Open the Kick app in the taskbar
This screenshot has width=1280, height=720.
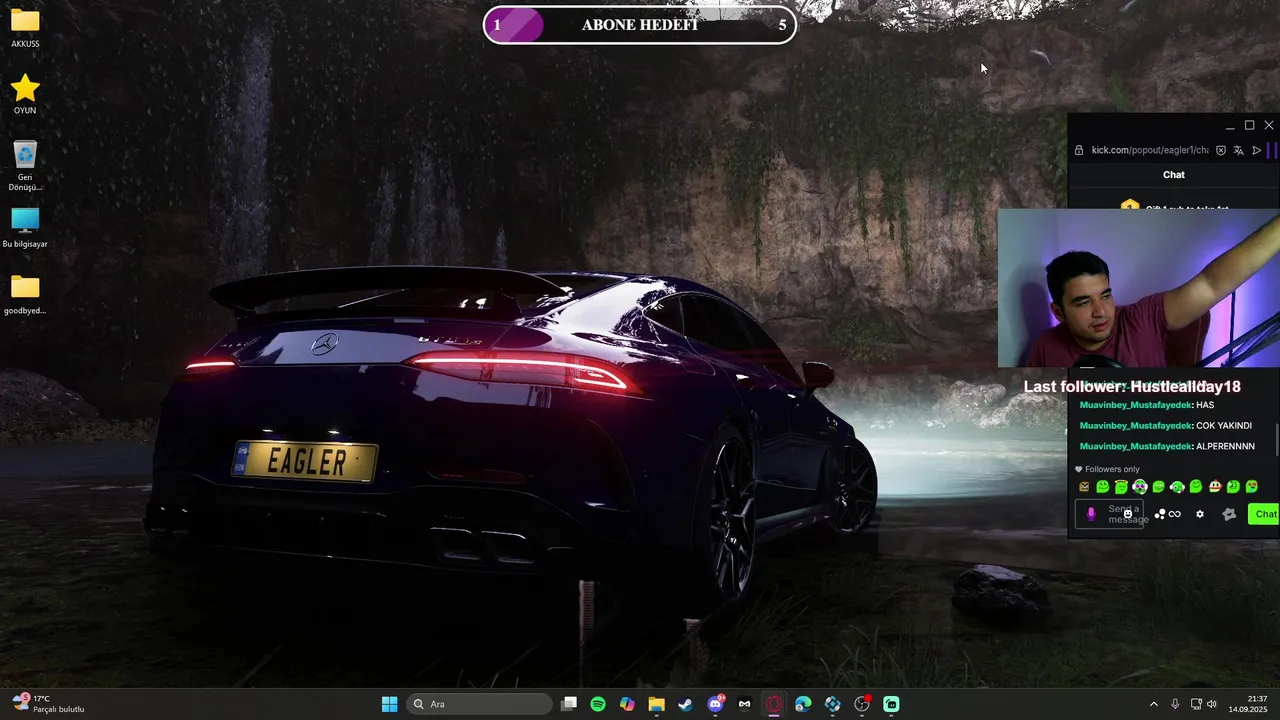tap(891, 704)
